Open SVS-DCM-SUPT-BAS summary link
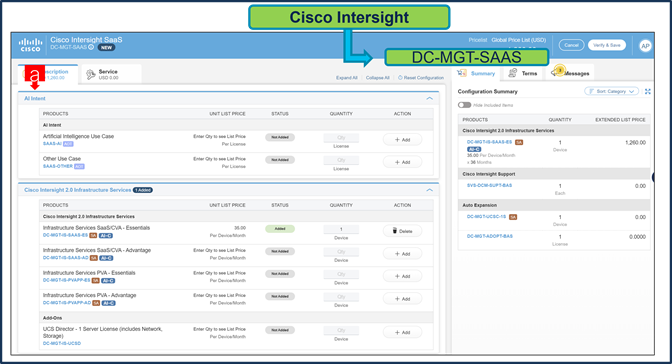Viewport: 672px width, 364px height. [489, 186]
